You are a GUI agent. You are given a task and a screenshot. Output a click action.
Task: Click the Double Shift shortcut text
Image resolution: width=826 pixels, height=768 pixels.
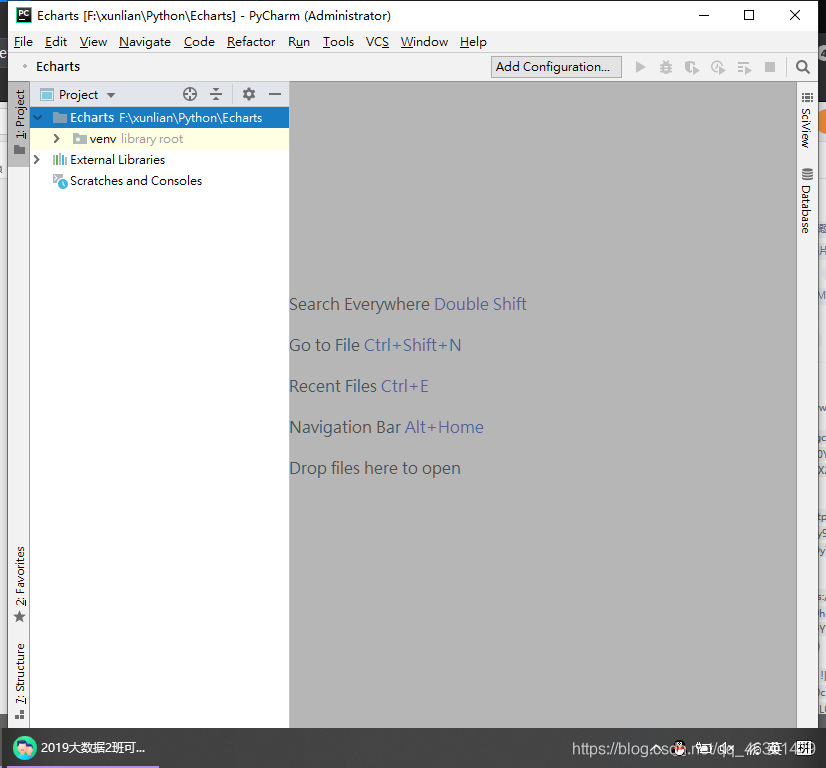pyautogui.click(x=480, y=304)
